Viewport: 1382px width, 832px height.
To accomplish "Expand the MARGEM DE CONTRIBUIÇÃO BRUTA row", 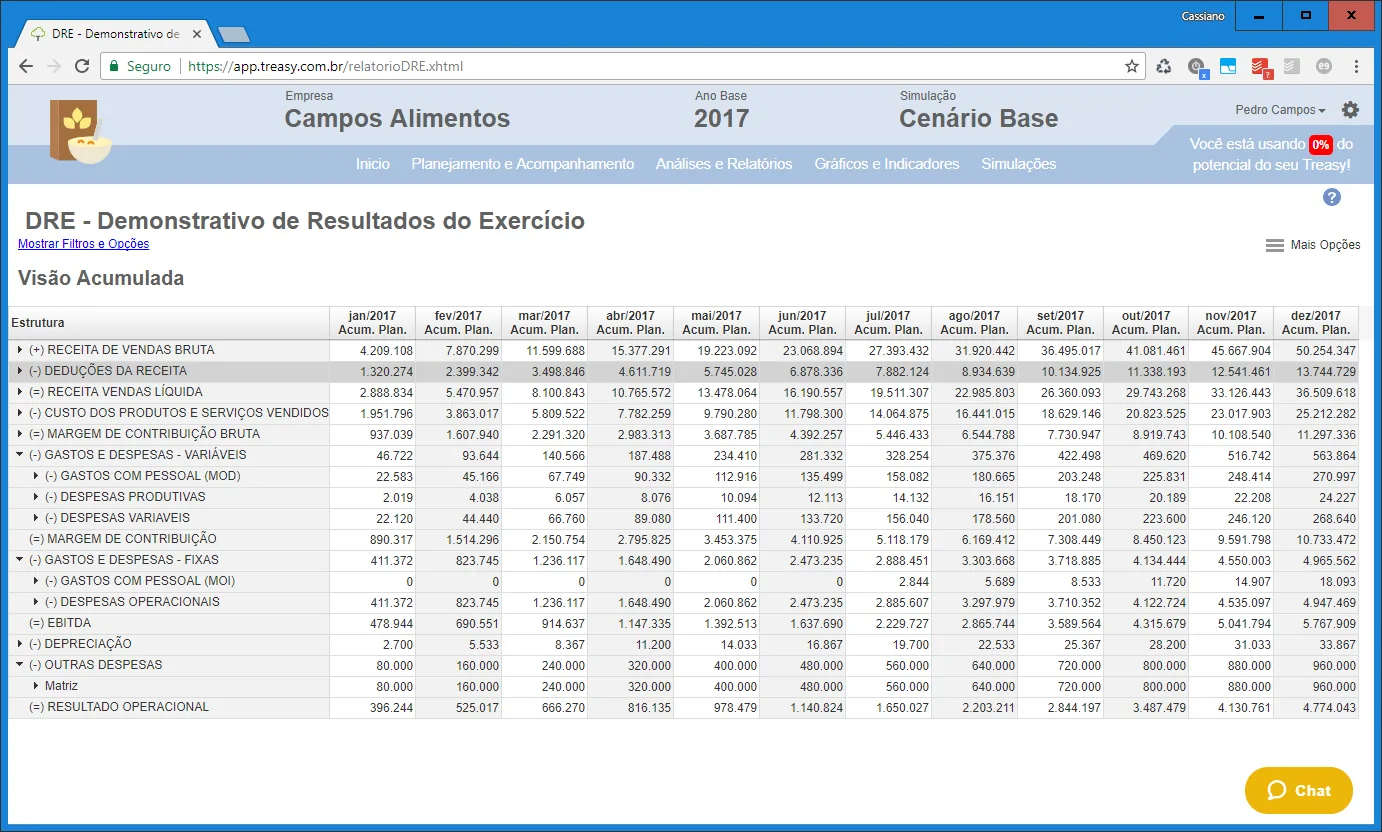I will point(20,434).
